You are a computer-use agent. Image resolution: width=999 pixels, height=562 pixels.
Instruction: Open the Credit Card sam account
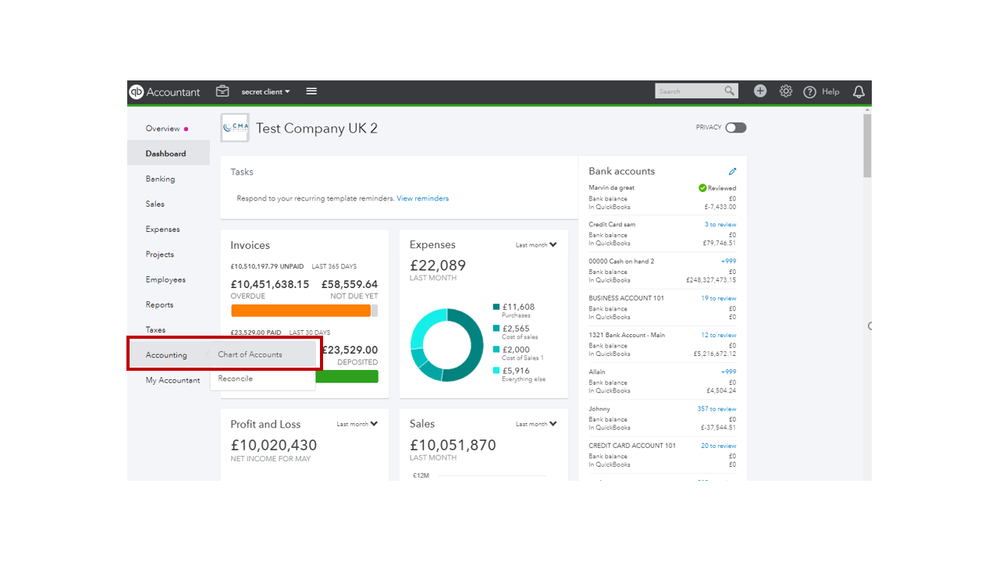click(x=612, y=224)
